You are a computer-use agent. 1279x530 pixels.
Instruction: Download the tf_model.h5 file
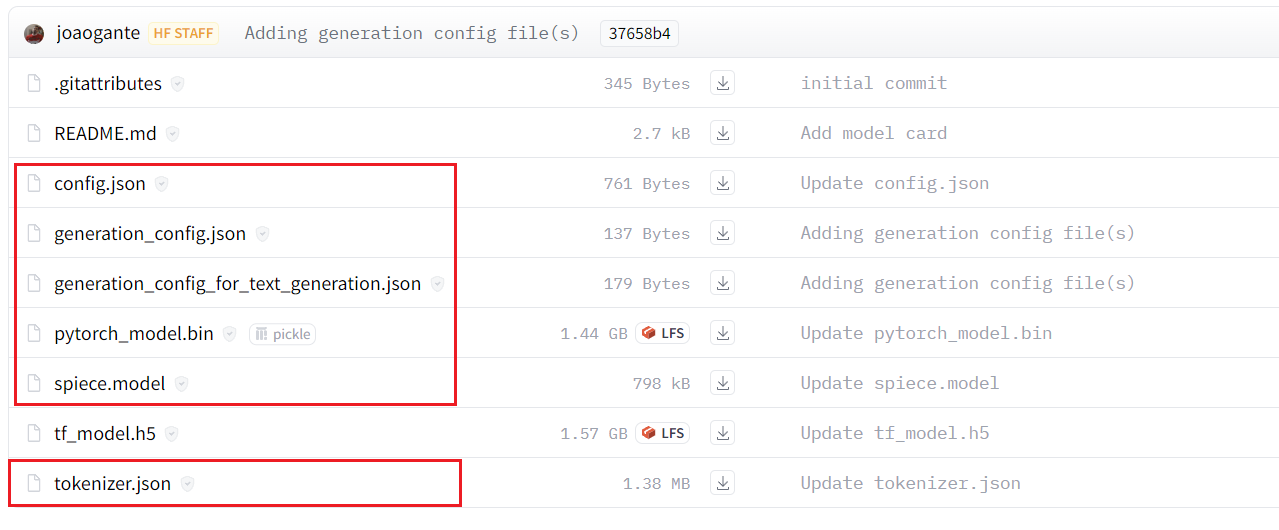(x=722, y=433)
